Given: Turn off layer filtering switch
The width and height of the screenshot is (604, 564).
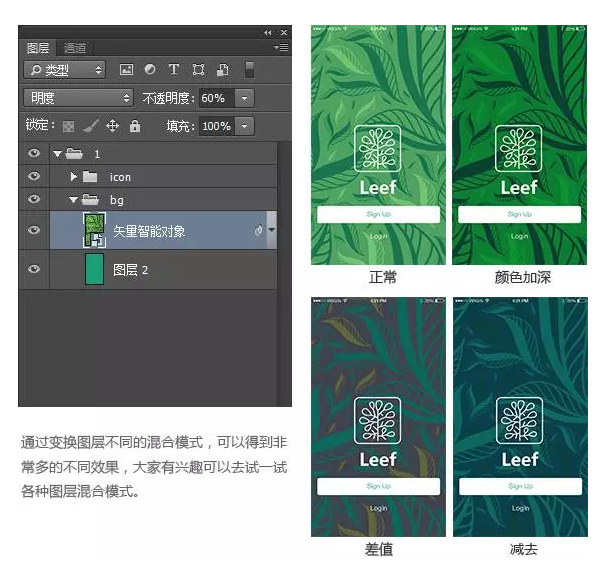Looking at the screenshot, I should click(249, 70).
